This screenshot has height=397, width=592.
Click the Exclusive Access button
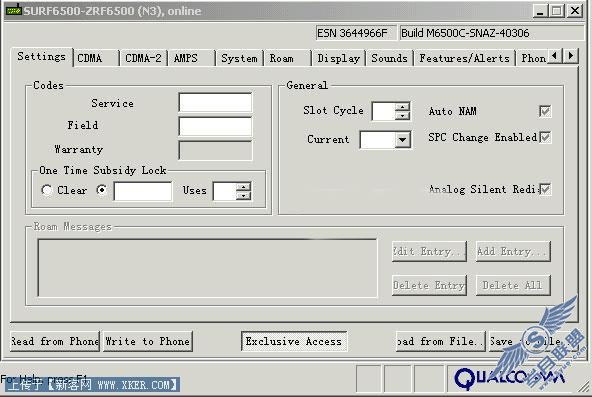[294, 341]
